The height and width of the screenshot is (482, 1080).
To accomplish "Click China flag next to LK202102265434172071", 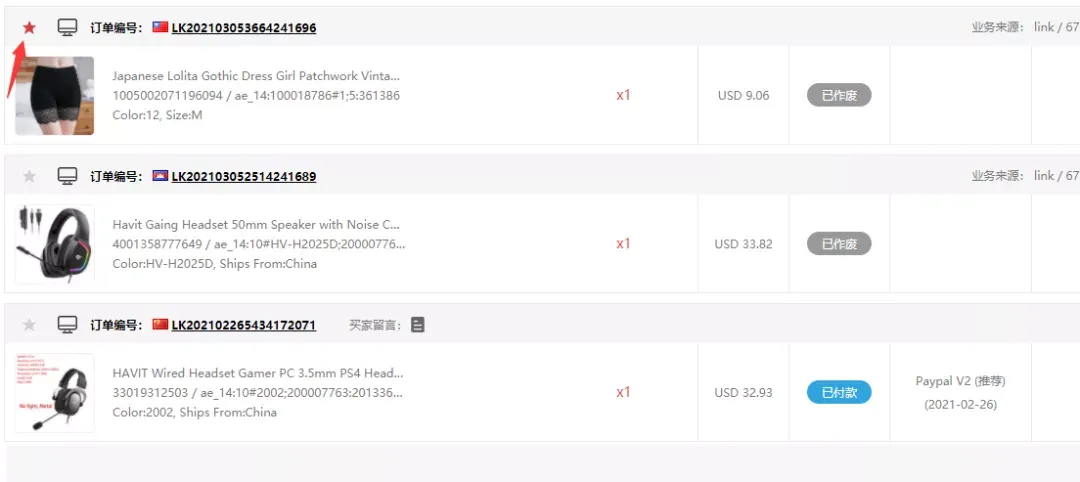I will coord(160,324).
